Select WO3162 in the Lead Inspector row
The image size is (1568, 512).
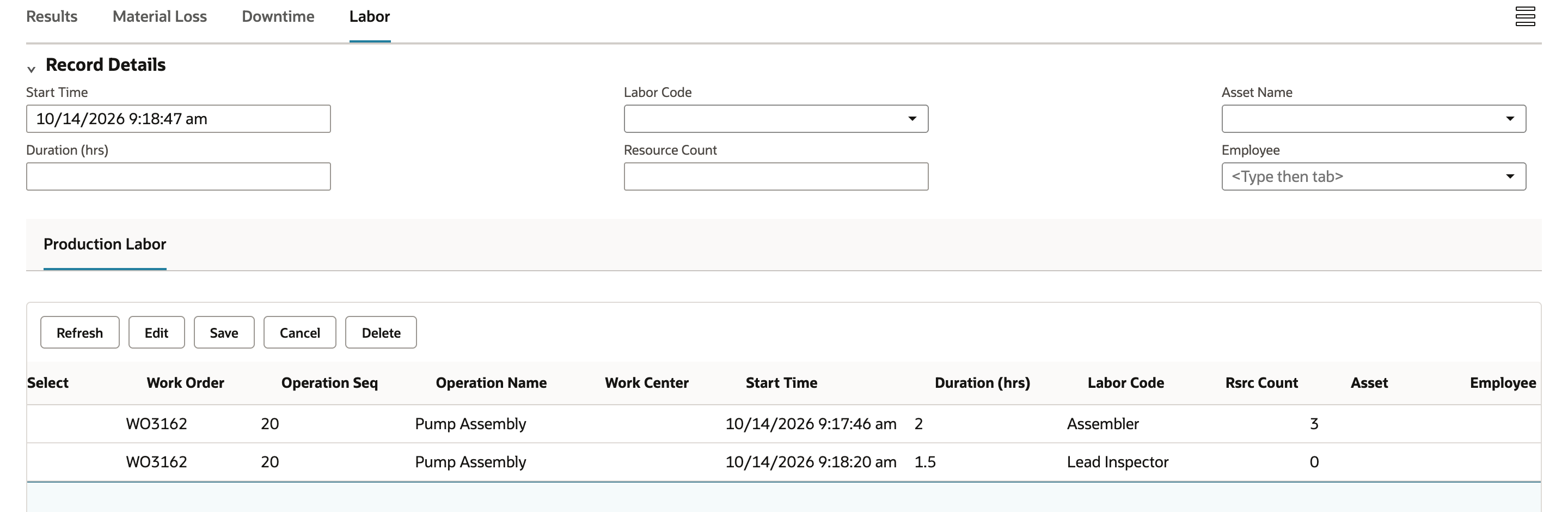[x=156, y=462]
